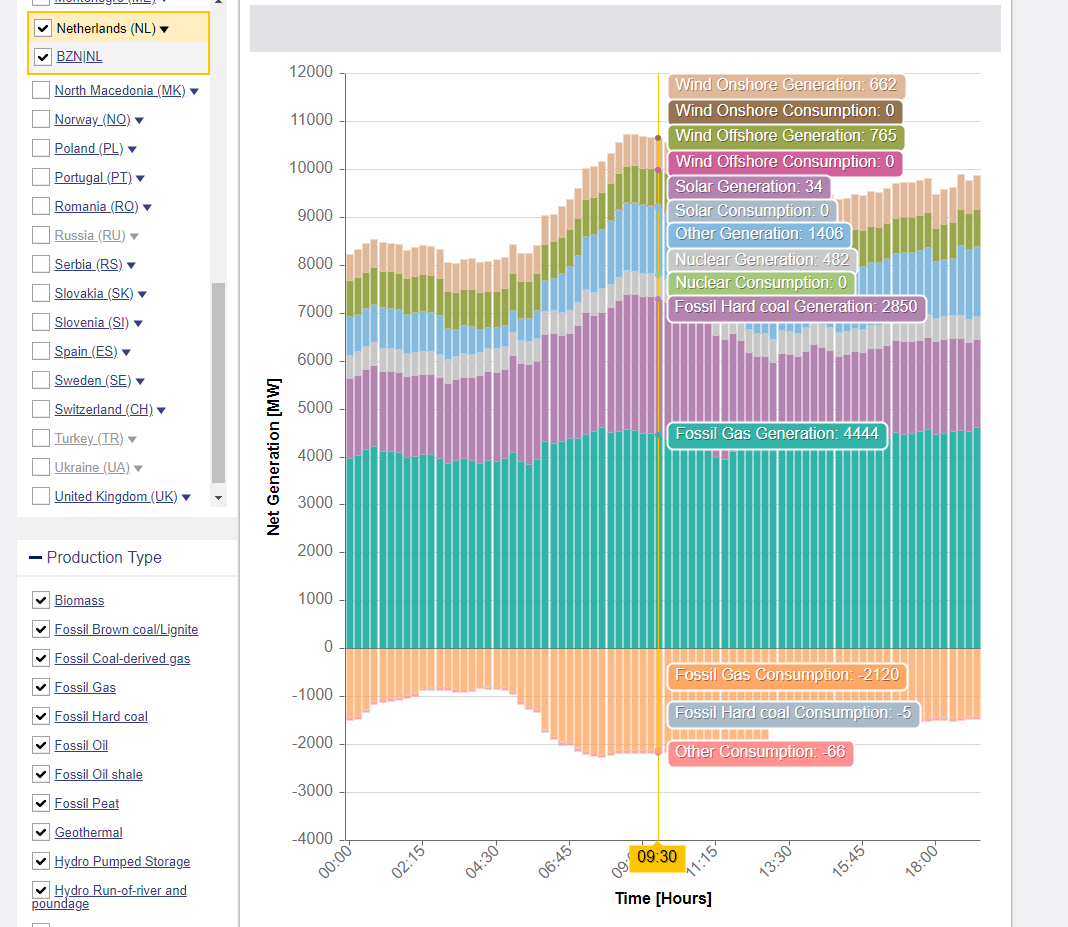This screenshot has height=927, width=1068.
Task: Click the Fossil Coal-derived gas link
Action: coord(122,659)
